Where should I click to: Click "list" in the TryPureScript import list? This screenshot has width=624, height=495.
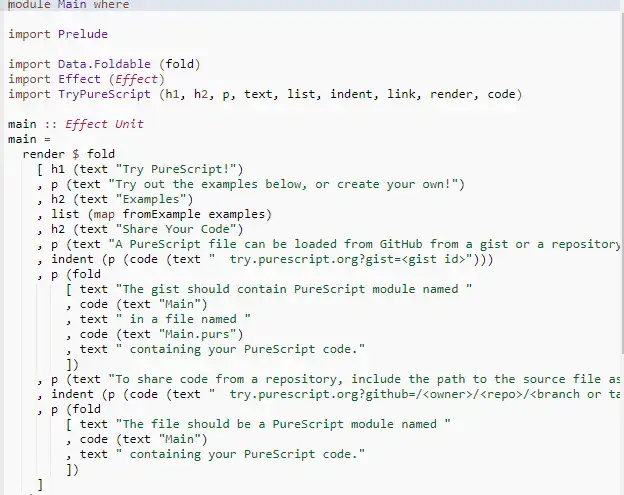pos(301,94)
